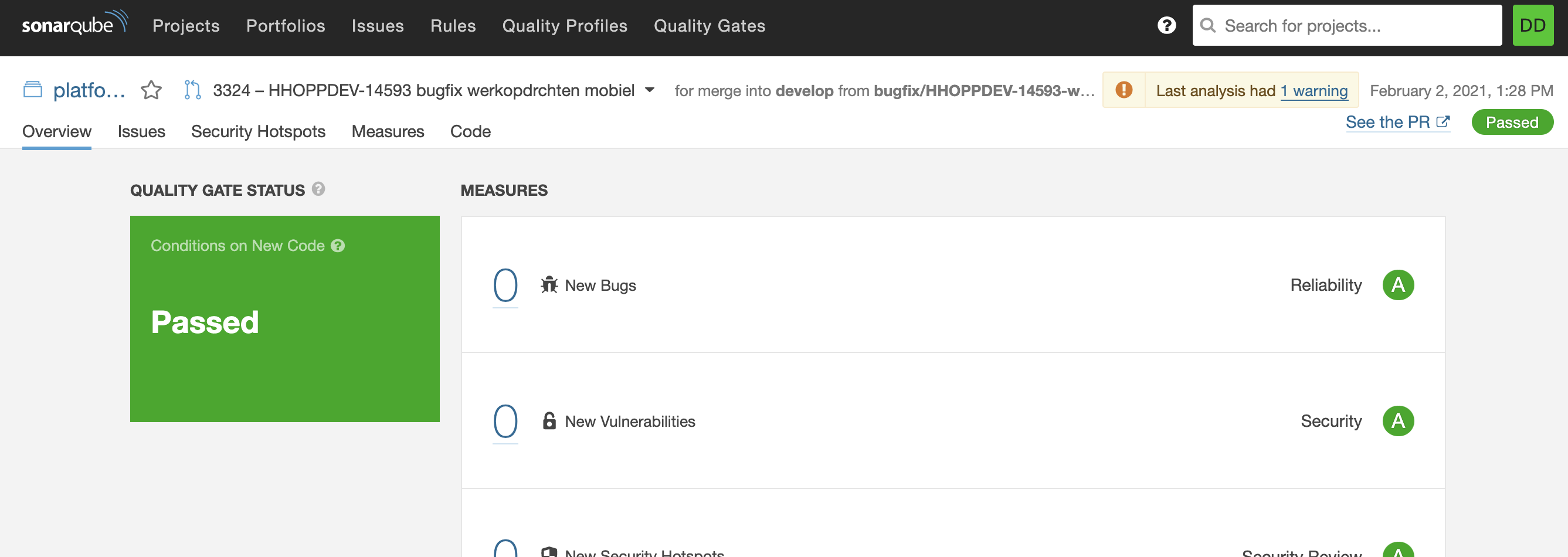Expand the pull request selector dropdown arrow
The height and width of the screenshot is (557, 1568).
point(650,90)
